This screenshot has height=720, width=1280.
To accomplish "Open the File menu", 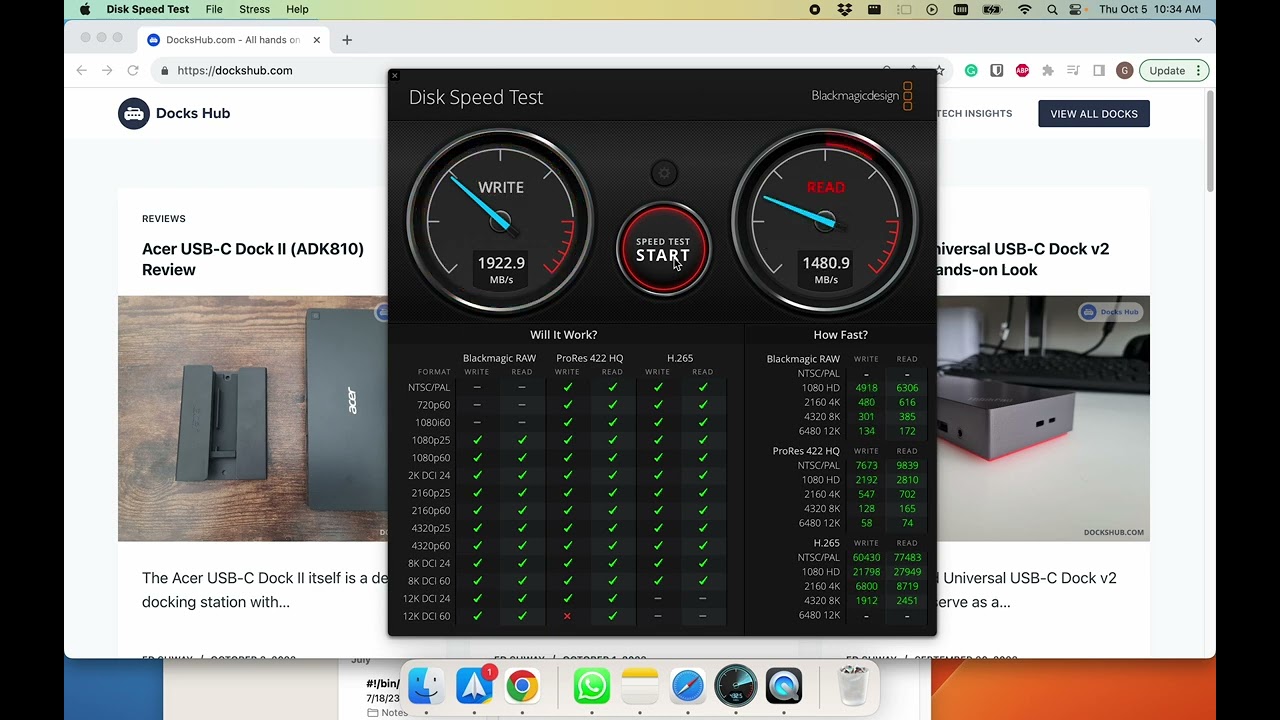I will [x=214, y=9].
